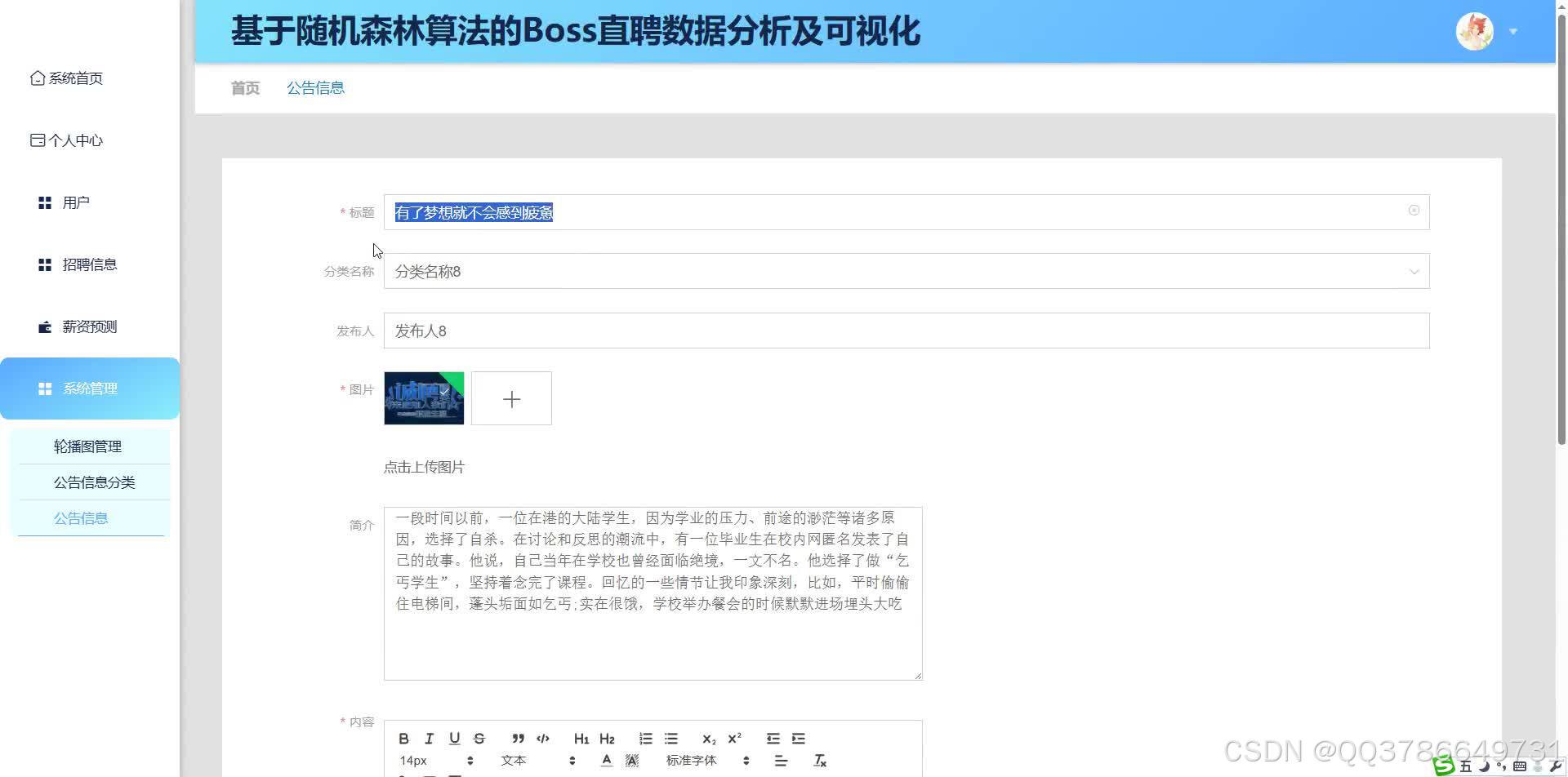
Task: Click inside the 简介 summary textarea
Action: coord(653,593)
